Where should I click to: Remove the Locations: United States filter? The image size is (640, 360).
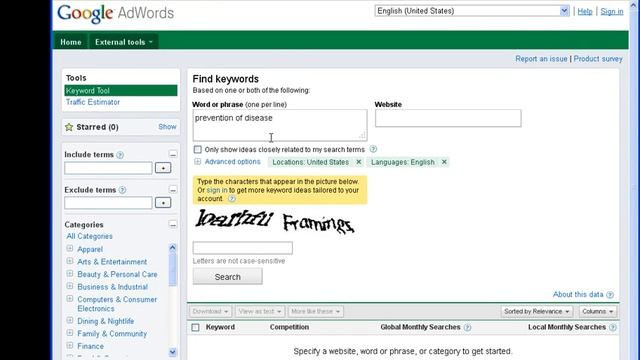[359, 162]
